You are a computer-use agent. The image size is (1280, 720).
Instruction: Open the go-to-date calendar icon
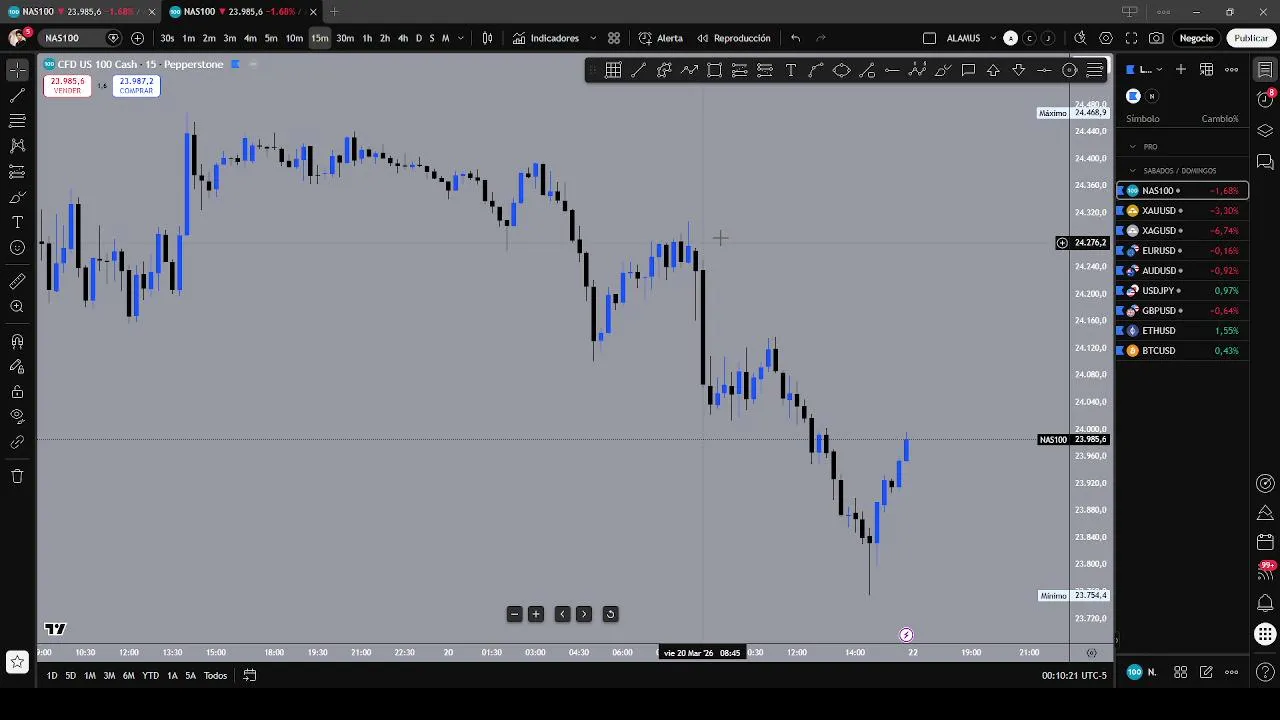click(250, 676)
